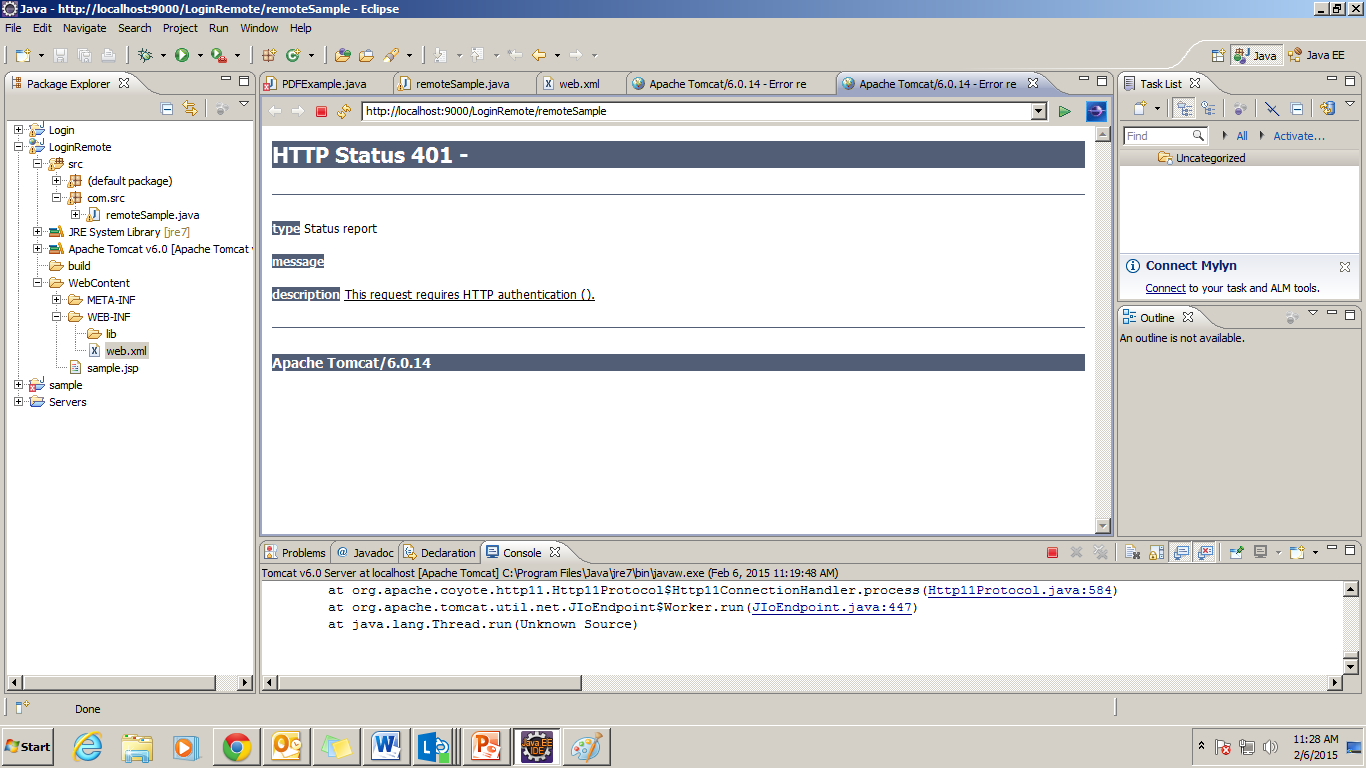Click the green Go arrow beside URL field
The image size is (1366, 768).
tap(1065, 111)
